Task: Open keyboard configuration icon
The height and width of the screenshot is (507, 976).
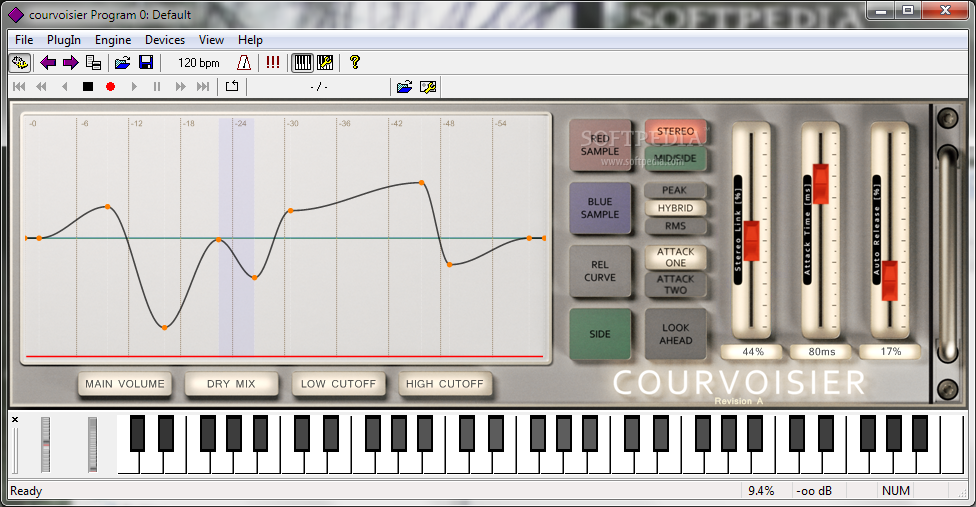Action: [325, 62]
